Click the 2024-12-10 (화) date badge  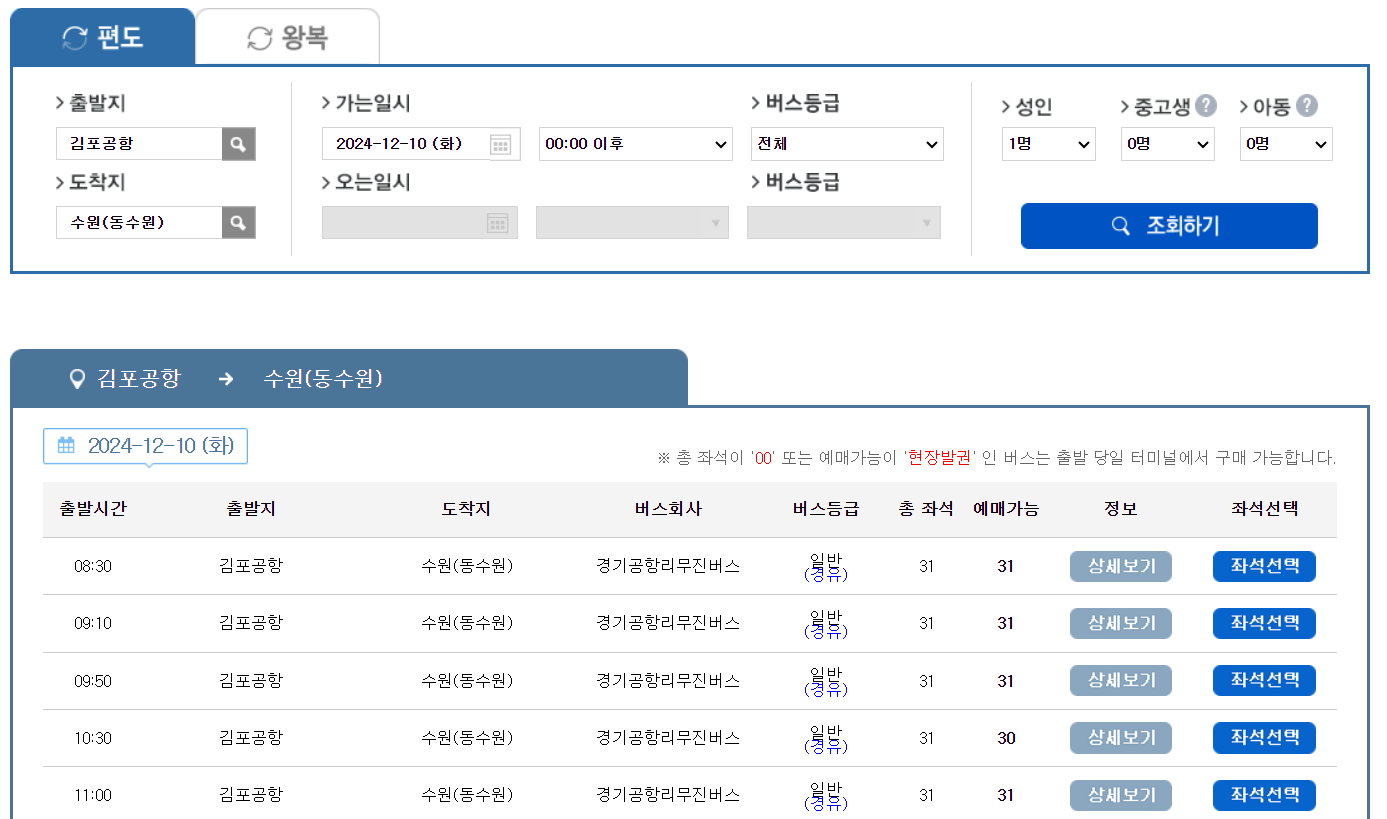point(145,446)
